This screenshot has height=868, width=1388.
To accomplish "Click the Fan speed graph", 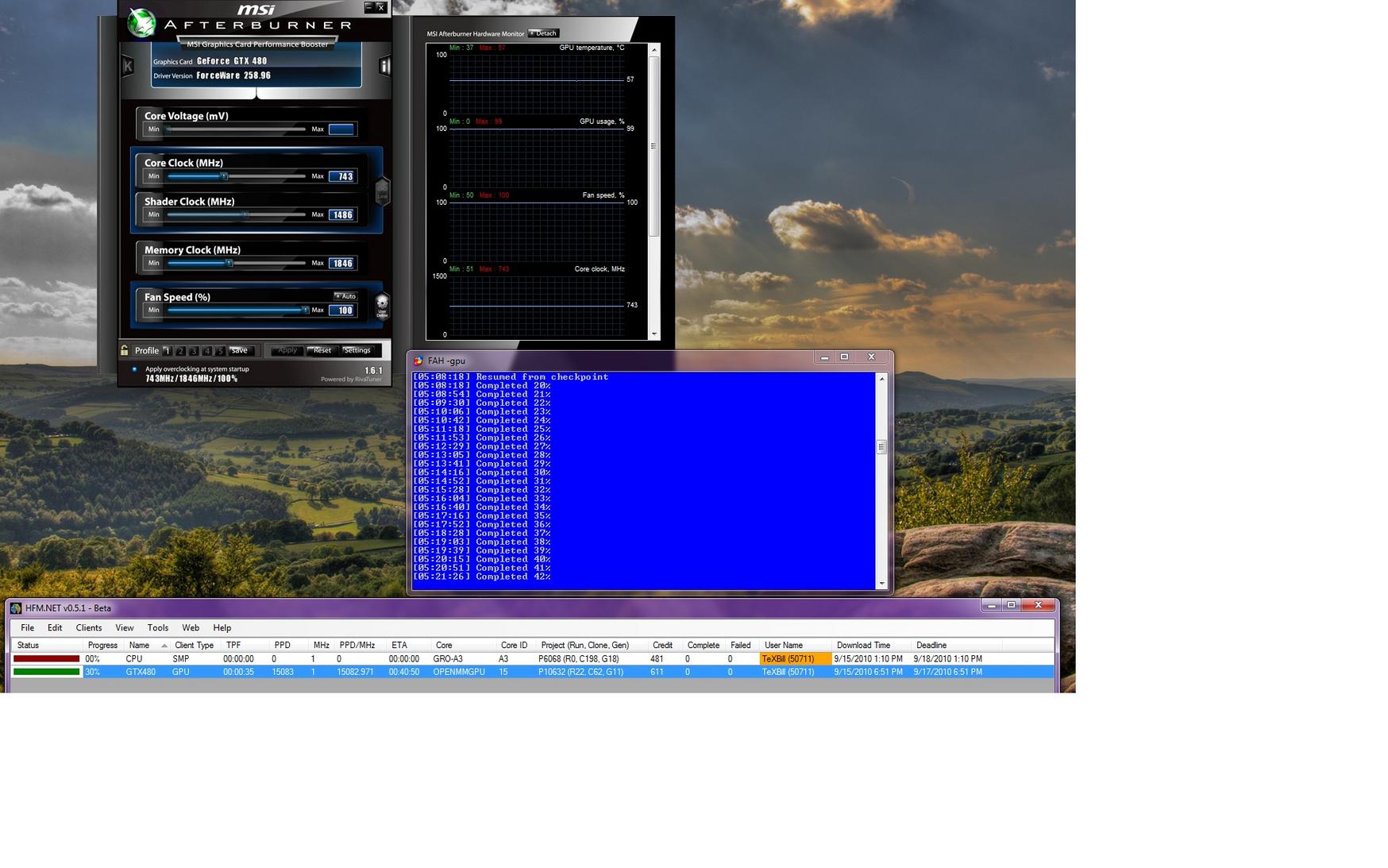I will click(536, 232).
